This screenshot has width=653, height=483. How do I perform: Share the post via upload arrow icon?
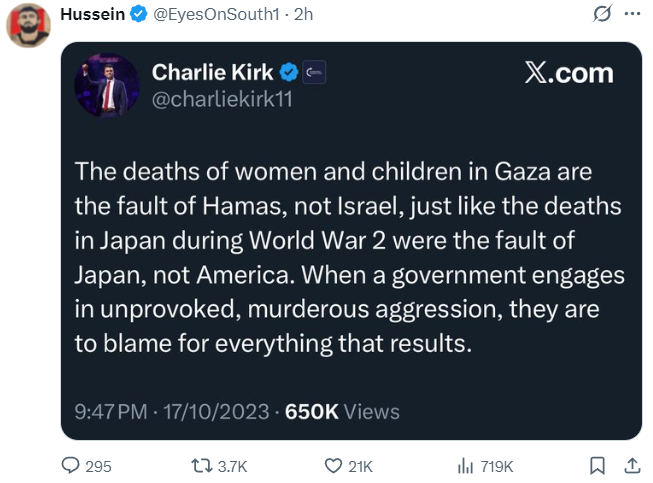pyautogui.click(x=632, y=466)
